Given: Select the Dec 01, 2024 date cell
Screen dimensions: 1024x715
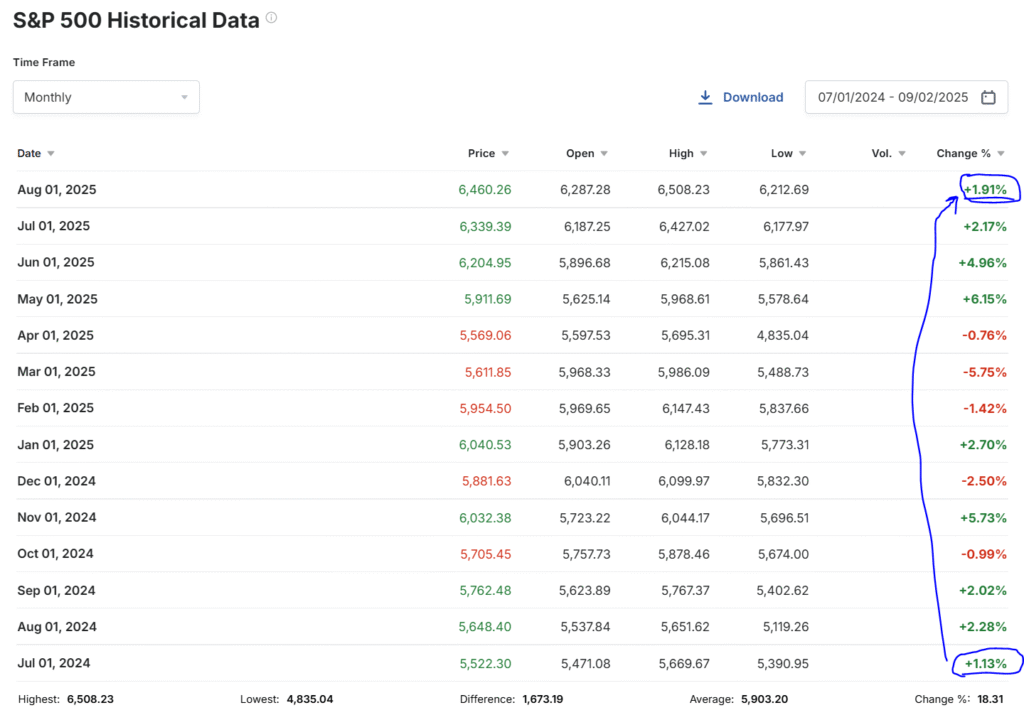Looking at the screenshot, I should (x=56, y=481).
